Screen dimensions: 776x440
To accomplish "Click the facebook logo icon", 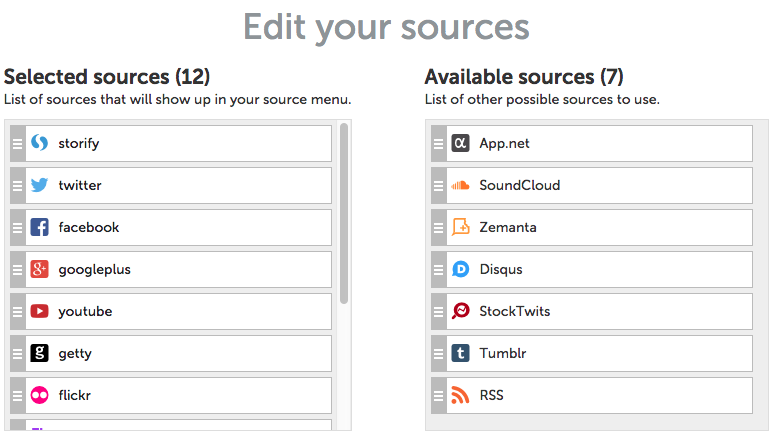I will coord(40,227).
